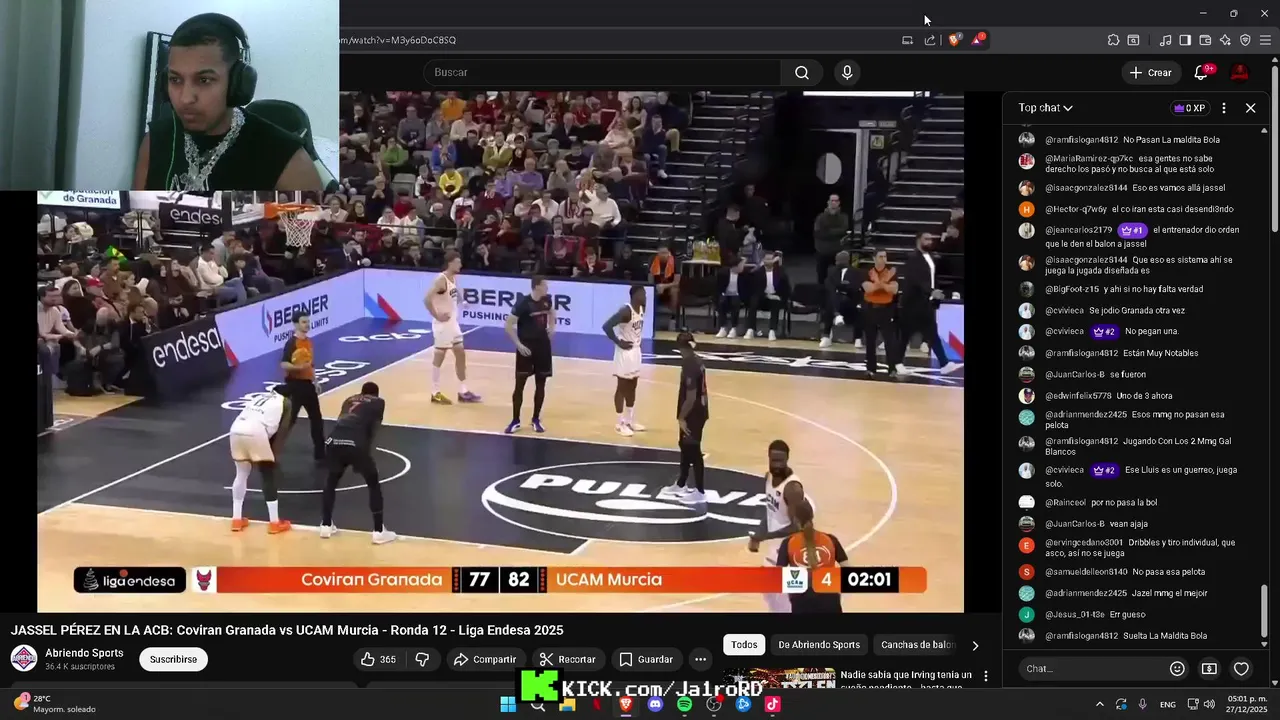Click the suggested video thumbnail

tap(778, 677)
